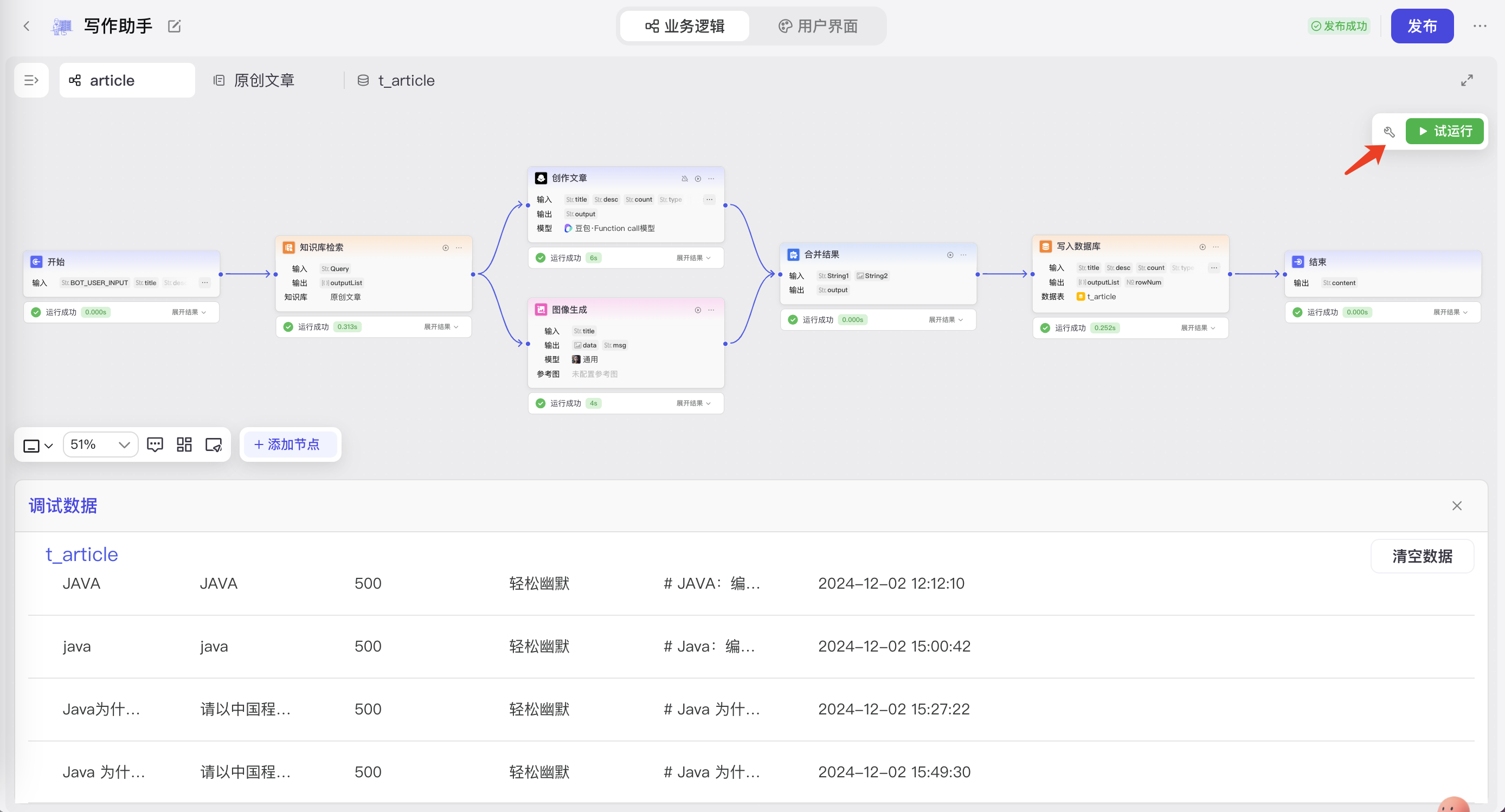Viewport: 1505px width, 812px height.
Task: Open the debug wrench icon beside 试运行
Action: point(1390,131)
